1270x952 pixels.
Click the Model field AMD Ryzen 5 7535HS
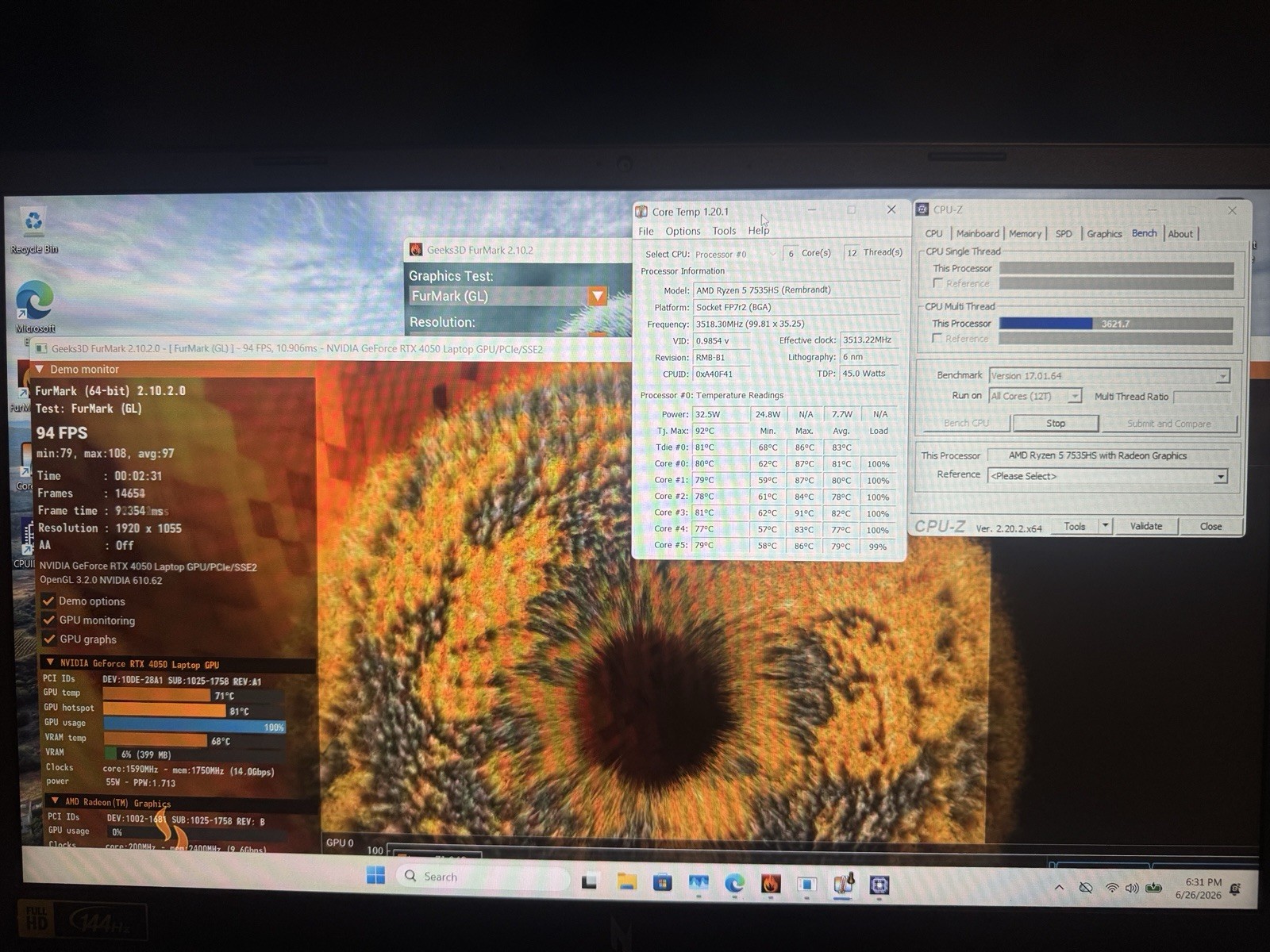click(x=796, y=290)
